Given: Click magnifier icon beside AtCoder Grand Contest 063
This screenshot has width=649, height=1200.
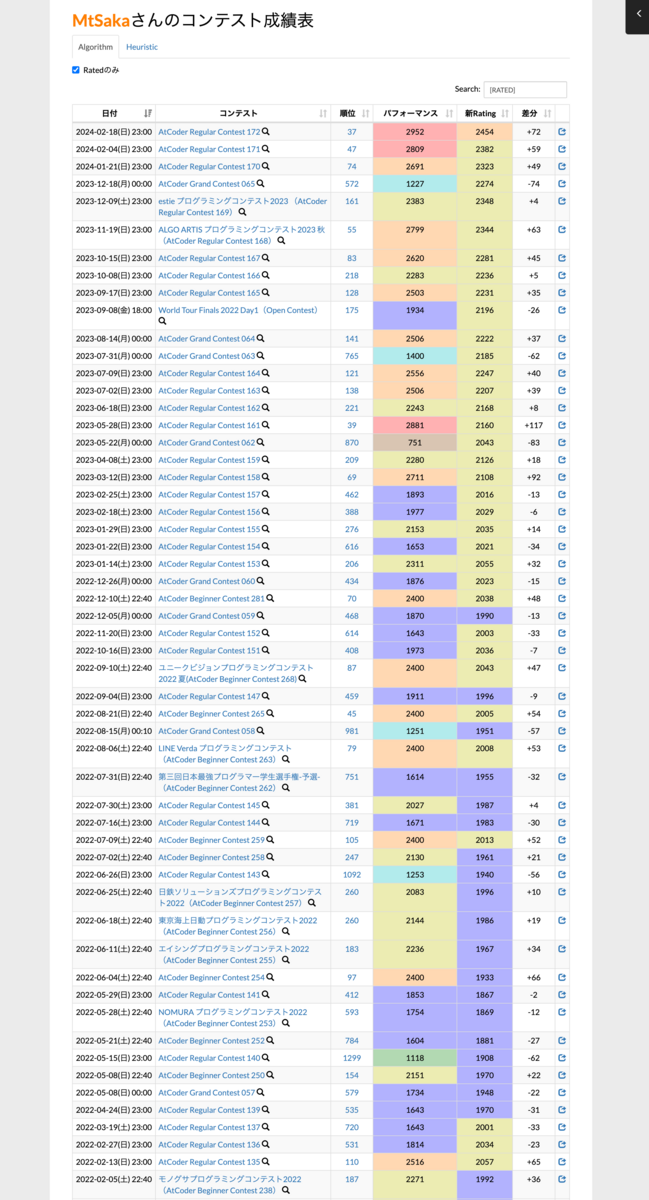Looking at the screenshot, I should pyautogui.click(x=261, y=356).
